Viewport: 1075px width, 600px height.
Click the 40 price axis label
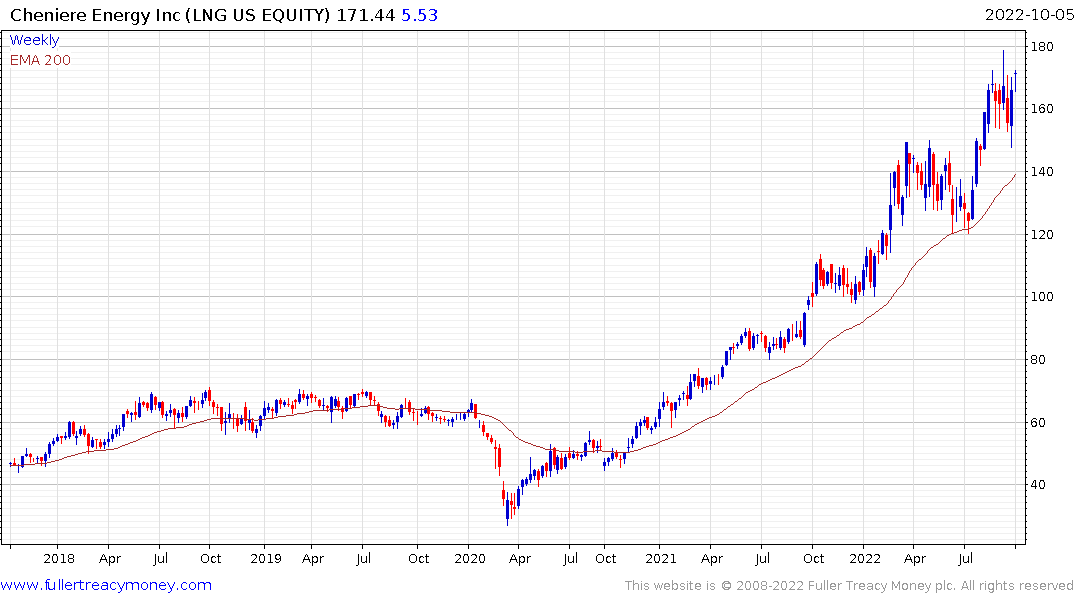[1039, 485]
